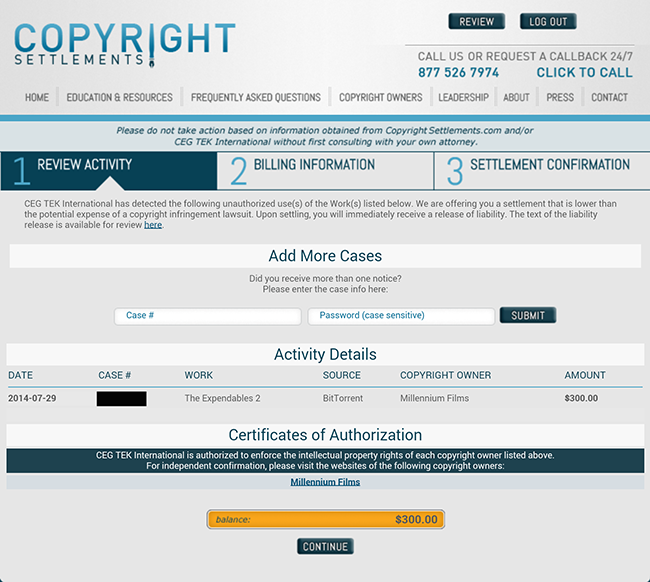Click the Copyright Settlements logo
Image resolution: width=650 pixels, height=582 pixels.
point(125,44)
